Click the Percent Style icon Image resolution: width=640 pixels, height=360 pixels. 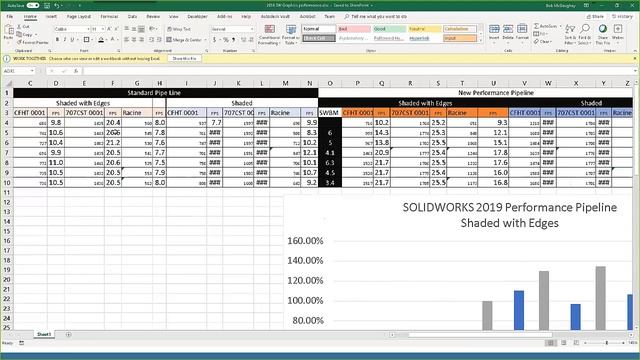coord(225,40)
